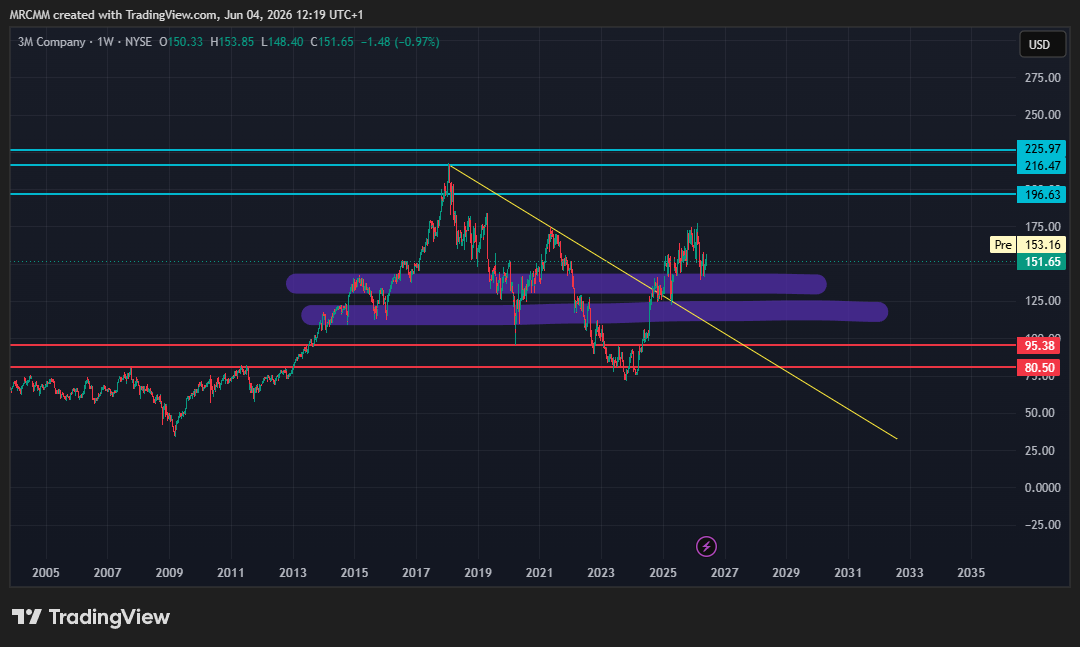Click the 225.97 cyan price label

[x=1041, y=149]
